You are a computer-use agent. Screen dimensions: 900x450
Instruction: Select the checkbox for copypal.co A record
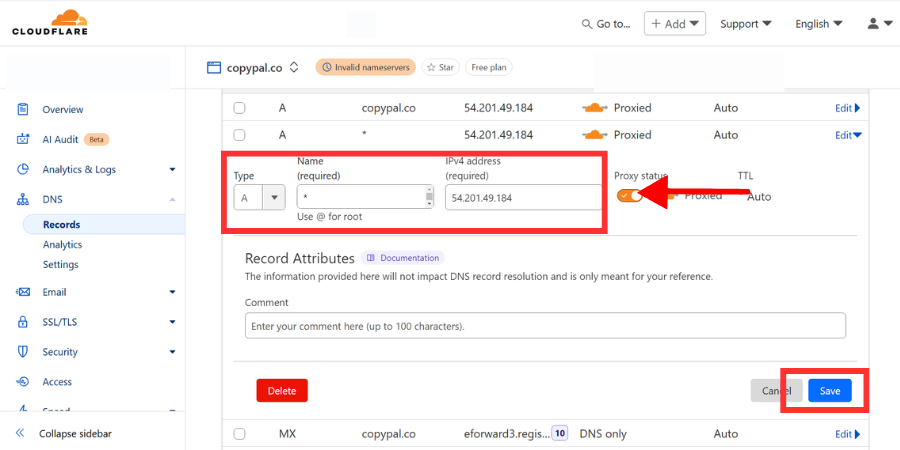pyautogui.click(x=239, y=108)
